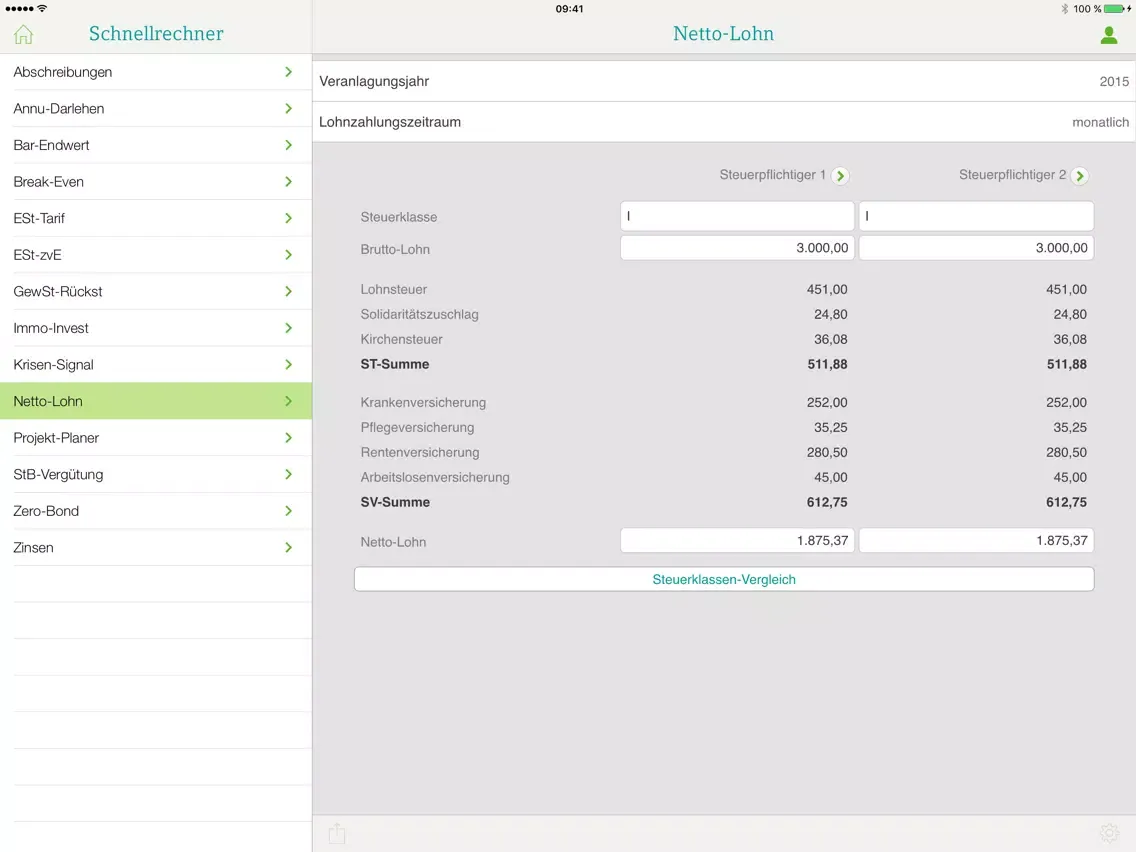
Task: Tap the share icon in bottom toolbar
Action: (337, 833)
